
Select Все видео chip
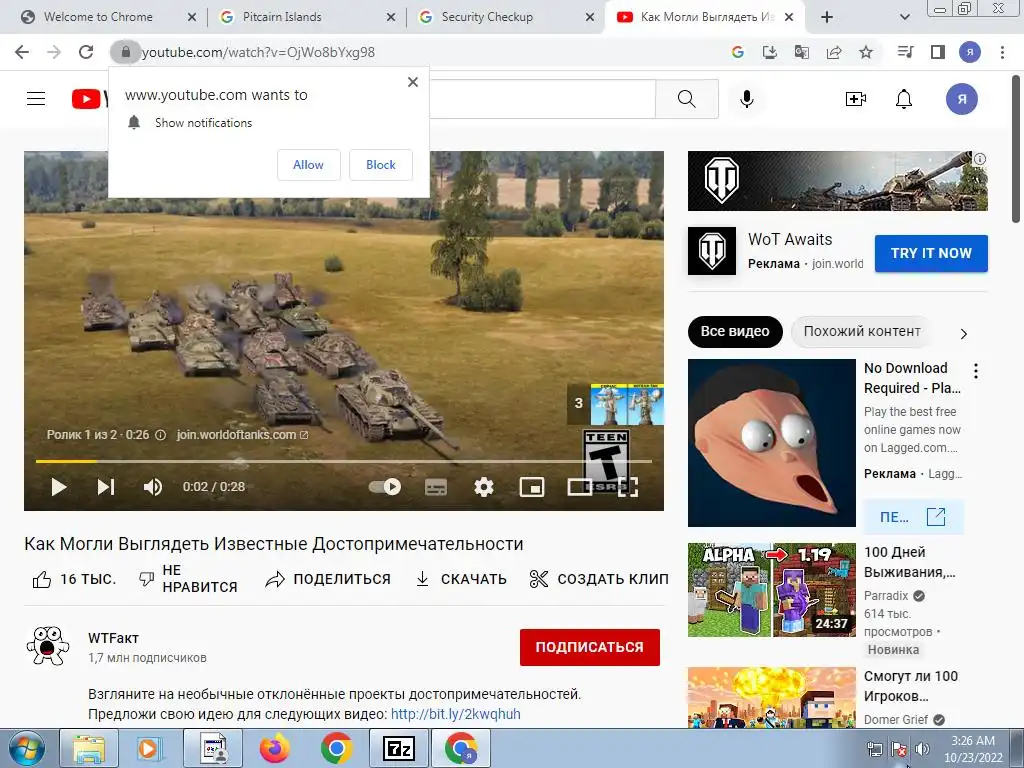735,331
